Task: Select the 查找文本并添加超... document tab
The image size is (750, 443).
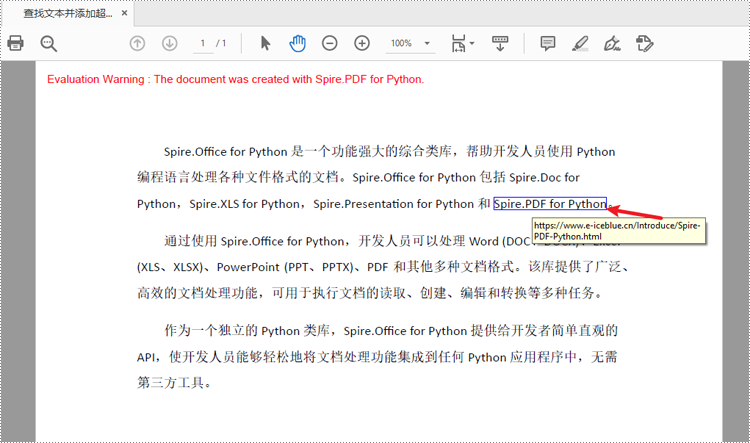Action: [68, 13]
